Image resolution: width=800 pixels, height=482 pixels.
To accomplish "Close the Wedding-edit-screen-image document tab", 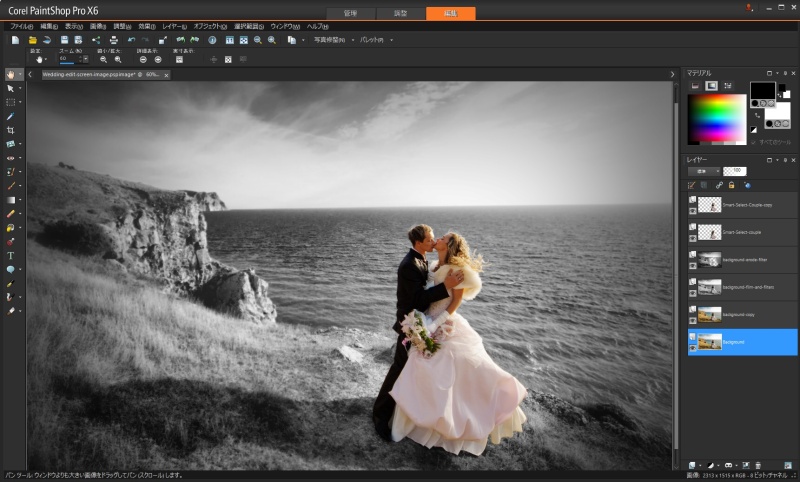I will tap(166, 75).
